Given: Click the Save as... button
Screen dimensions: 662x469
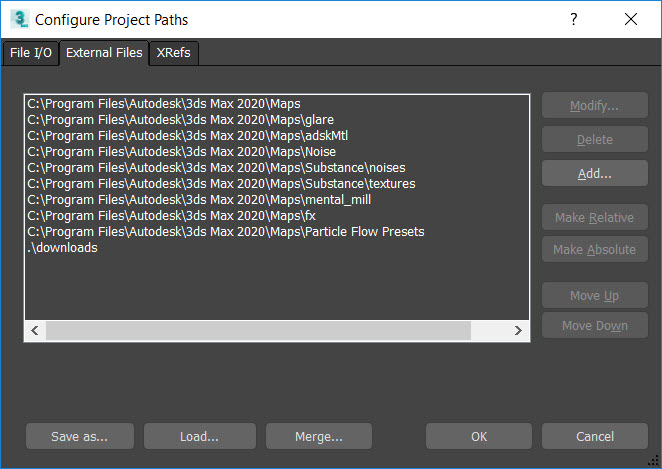Looking at the screenshot, I should click(x=80, y=436).
